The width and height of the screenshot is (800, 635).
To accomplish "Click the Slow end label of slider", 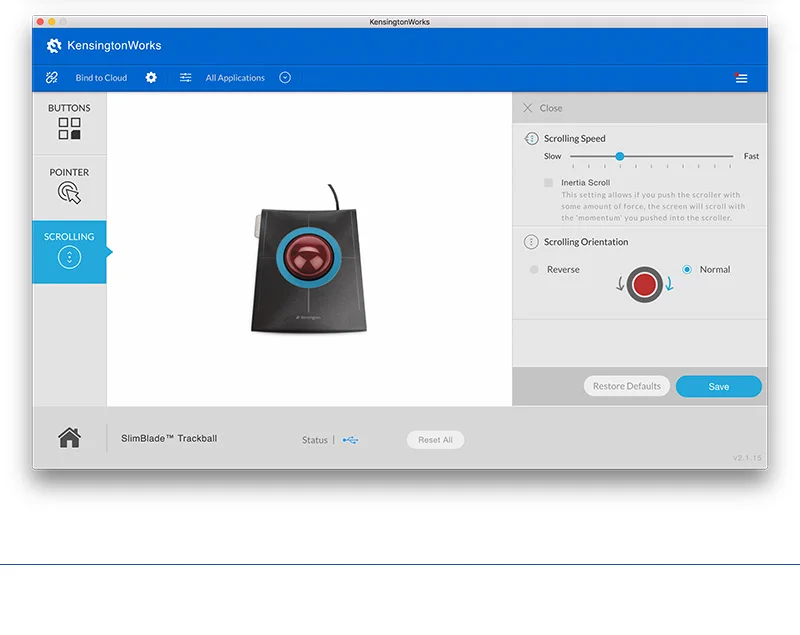I will point(553,156).
